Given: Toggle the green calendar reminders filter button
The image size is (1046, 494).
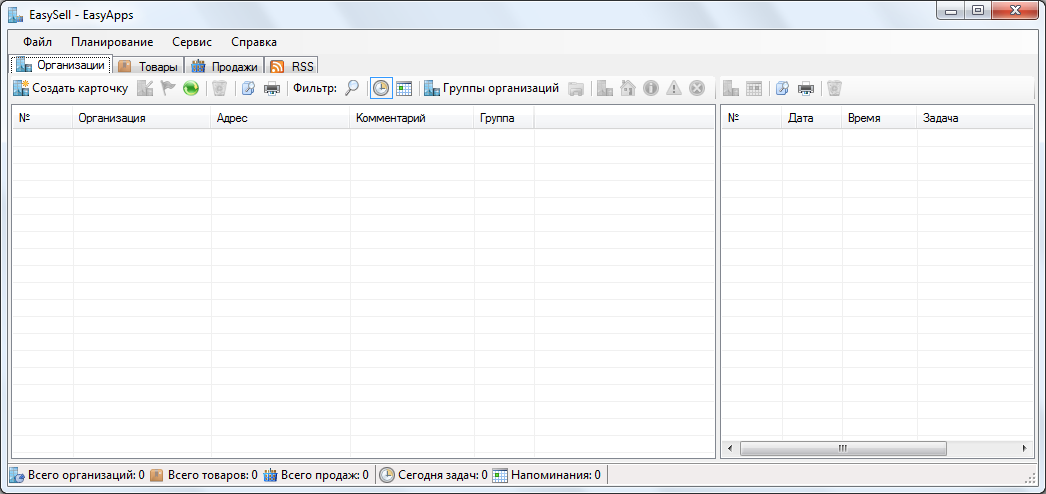Looking at the screenshot, I should [x=404, y=88].
